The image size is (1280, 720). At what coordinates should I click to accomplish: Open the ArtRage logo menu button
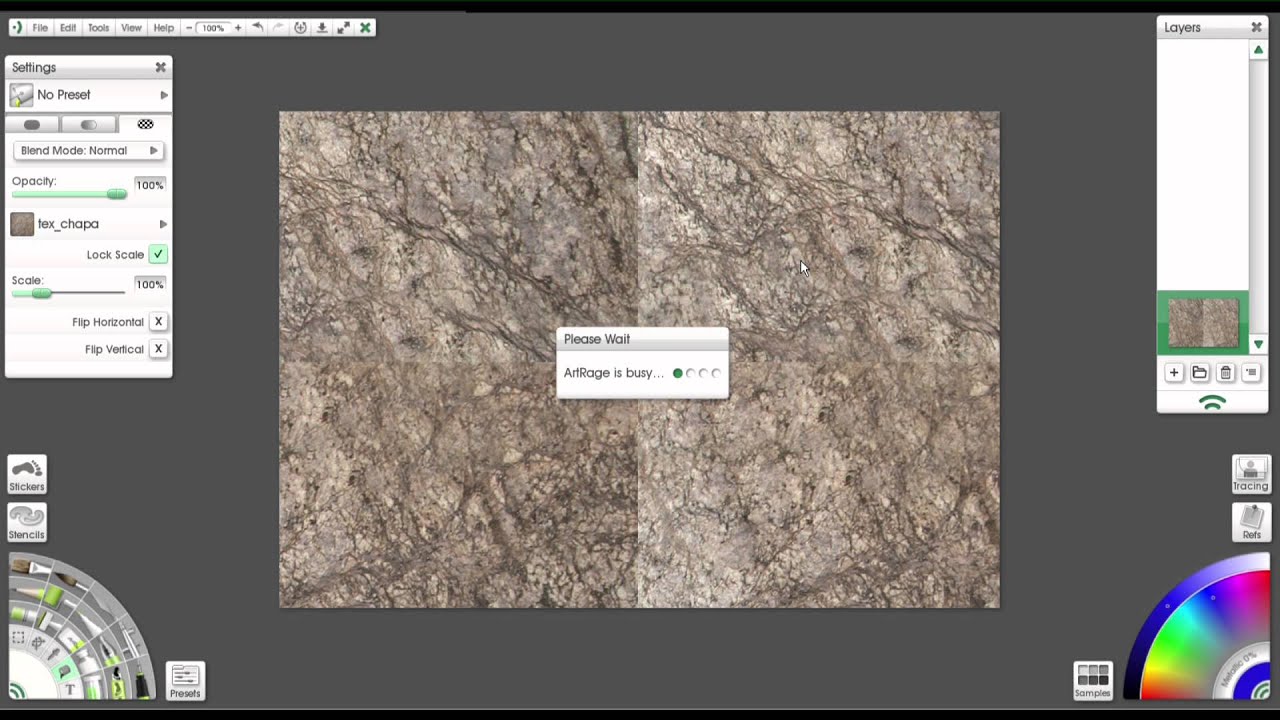[16, 28]
